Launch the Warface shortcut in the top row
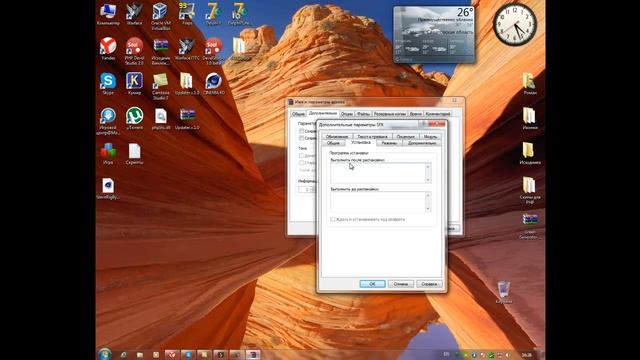 134,14
